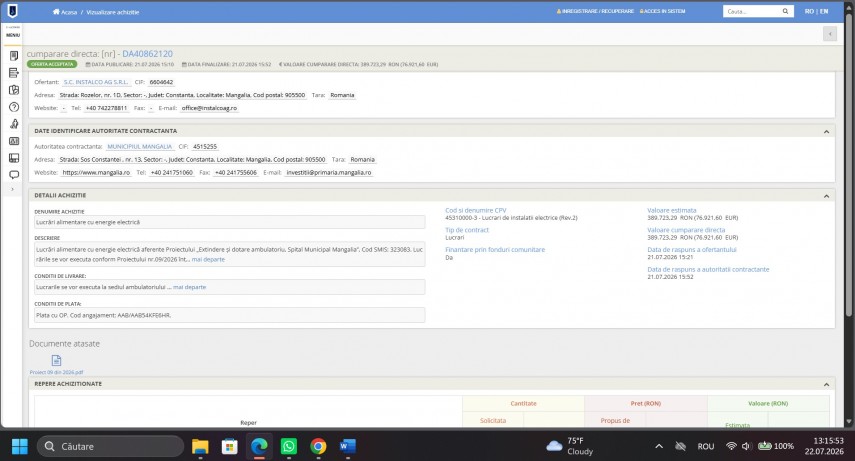Screen dimensions: 855x461
Task: Open the MENU toggle in sidebar
Action: tap(13, 32)
